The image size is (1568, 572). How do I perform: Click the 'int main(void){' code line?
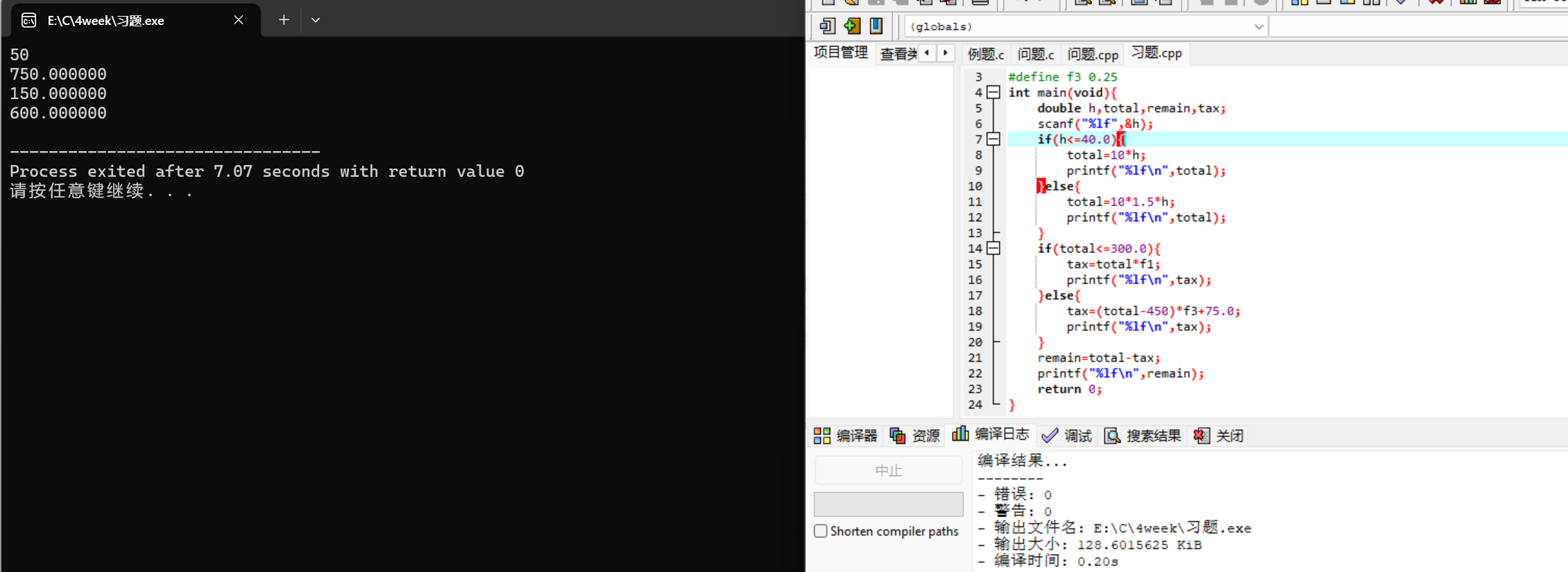pyautogui.click(x=1062, y=92)
